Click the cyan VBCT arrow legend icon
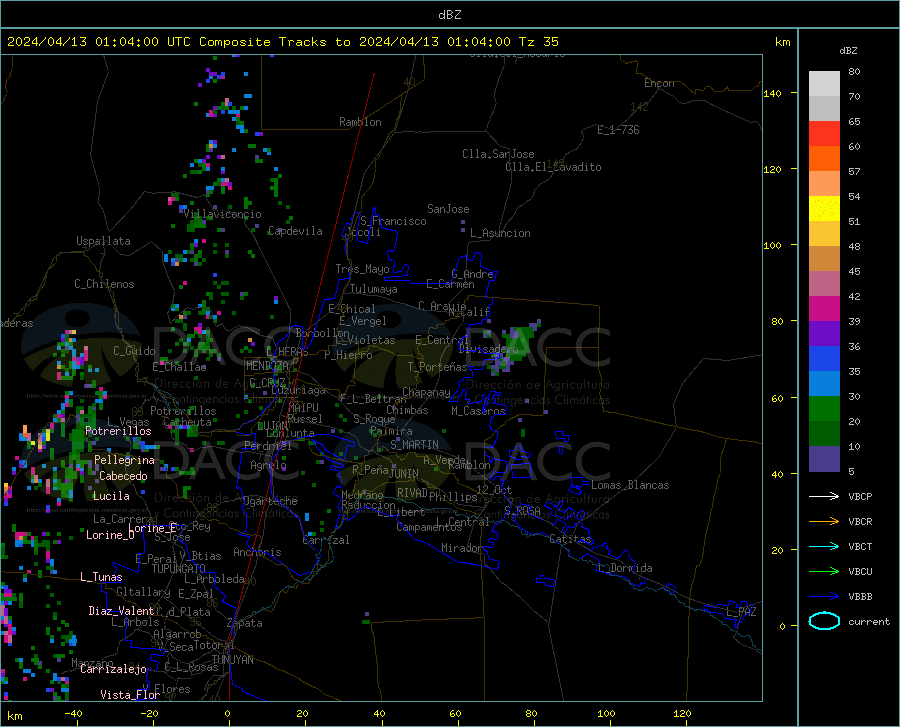 [x=824, y=546]
